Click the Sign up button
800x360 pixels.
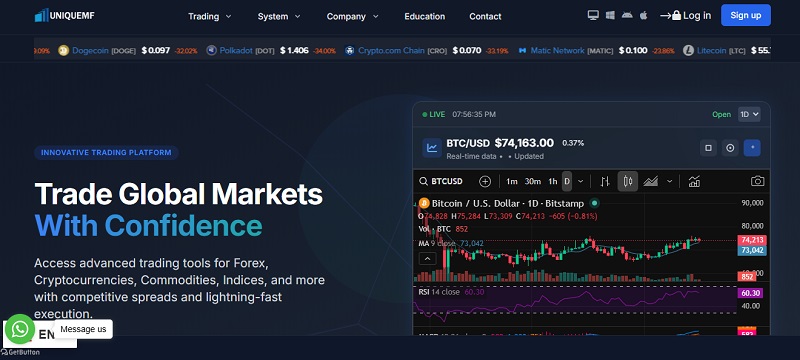point(745,15)
